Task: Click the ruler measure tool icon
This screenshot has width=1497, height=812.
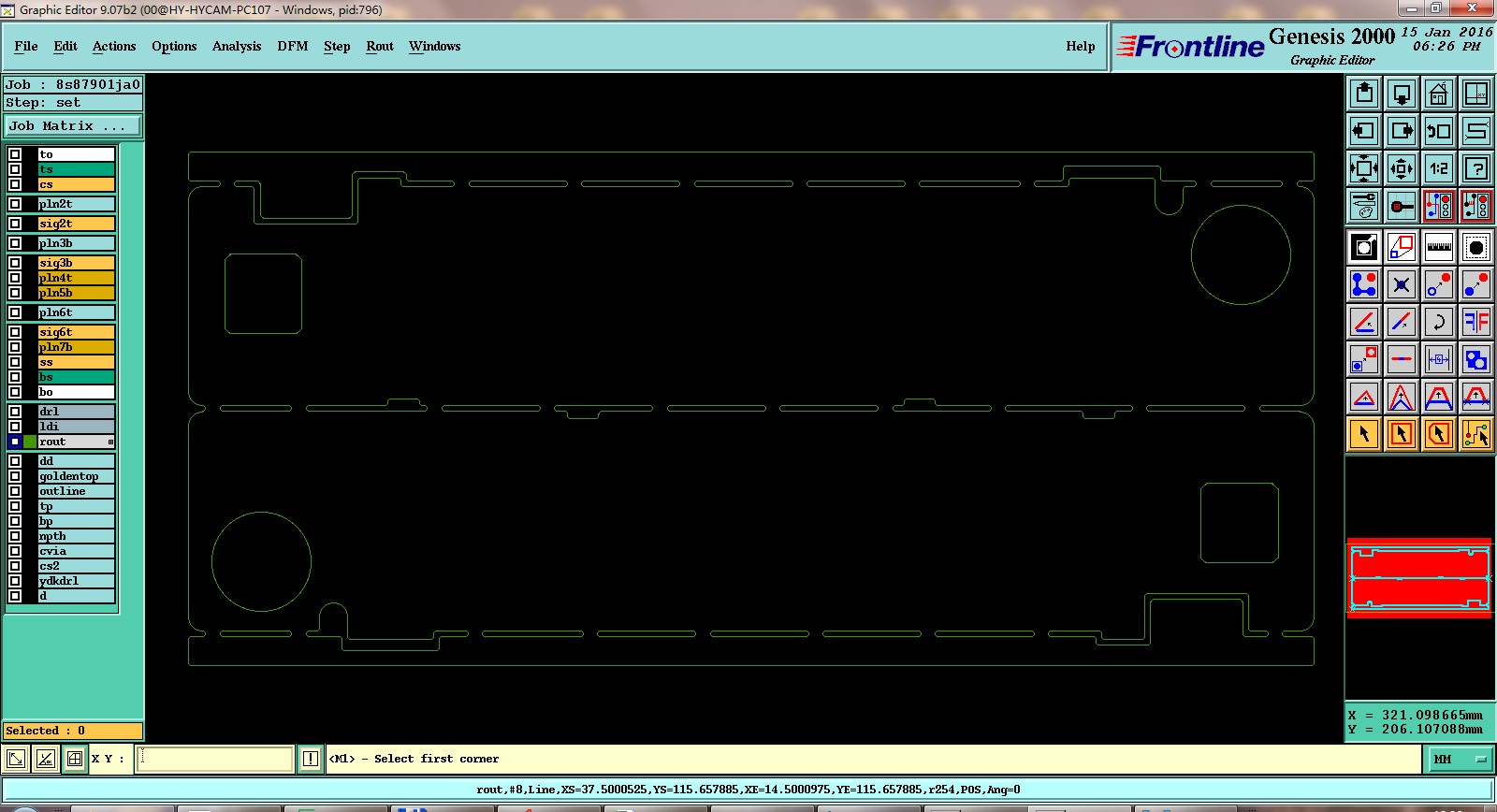Action: (1439, 247)
